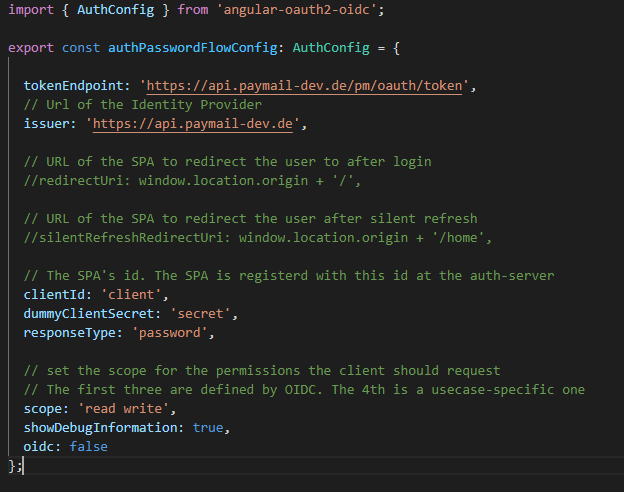Select the 'secret' string value
This screenshot has height=492, width=624.
[201, 314]
